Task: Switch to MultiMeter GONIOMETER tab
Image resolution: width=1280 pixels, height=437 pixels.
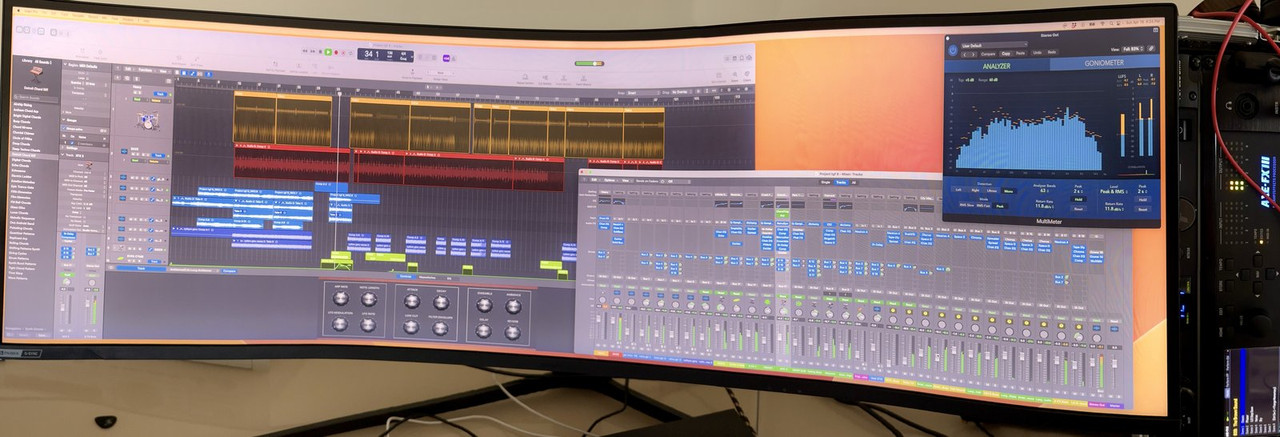Action: pos(1104,63)
